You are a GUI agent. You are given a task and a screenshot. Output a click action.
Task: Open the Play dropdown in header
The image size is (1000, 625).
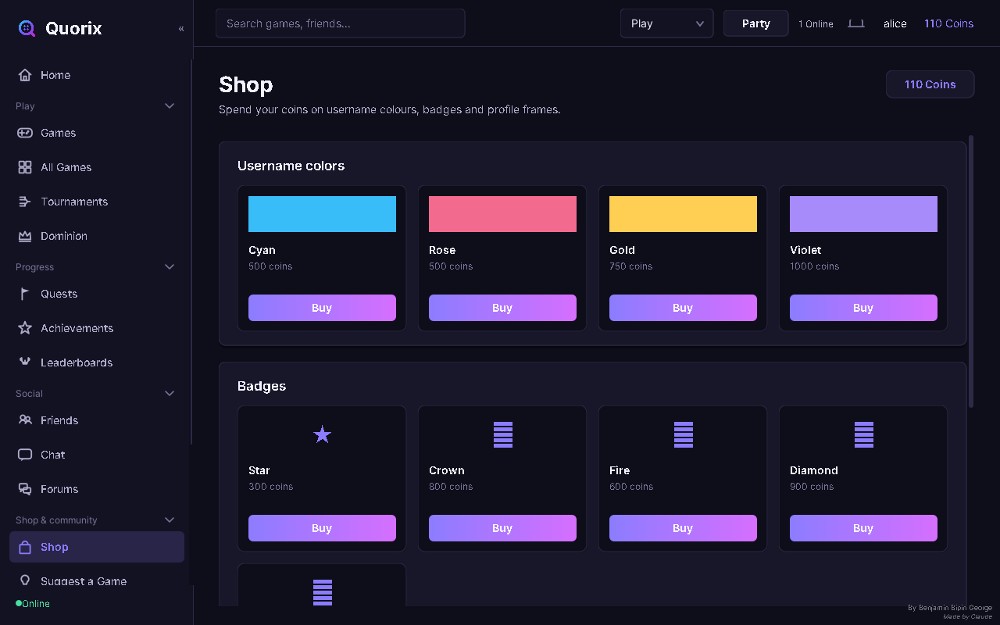(666, 24)
